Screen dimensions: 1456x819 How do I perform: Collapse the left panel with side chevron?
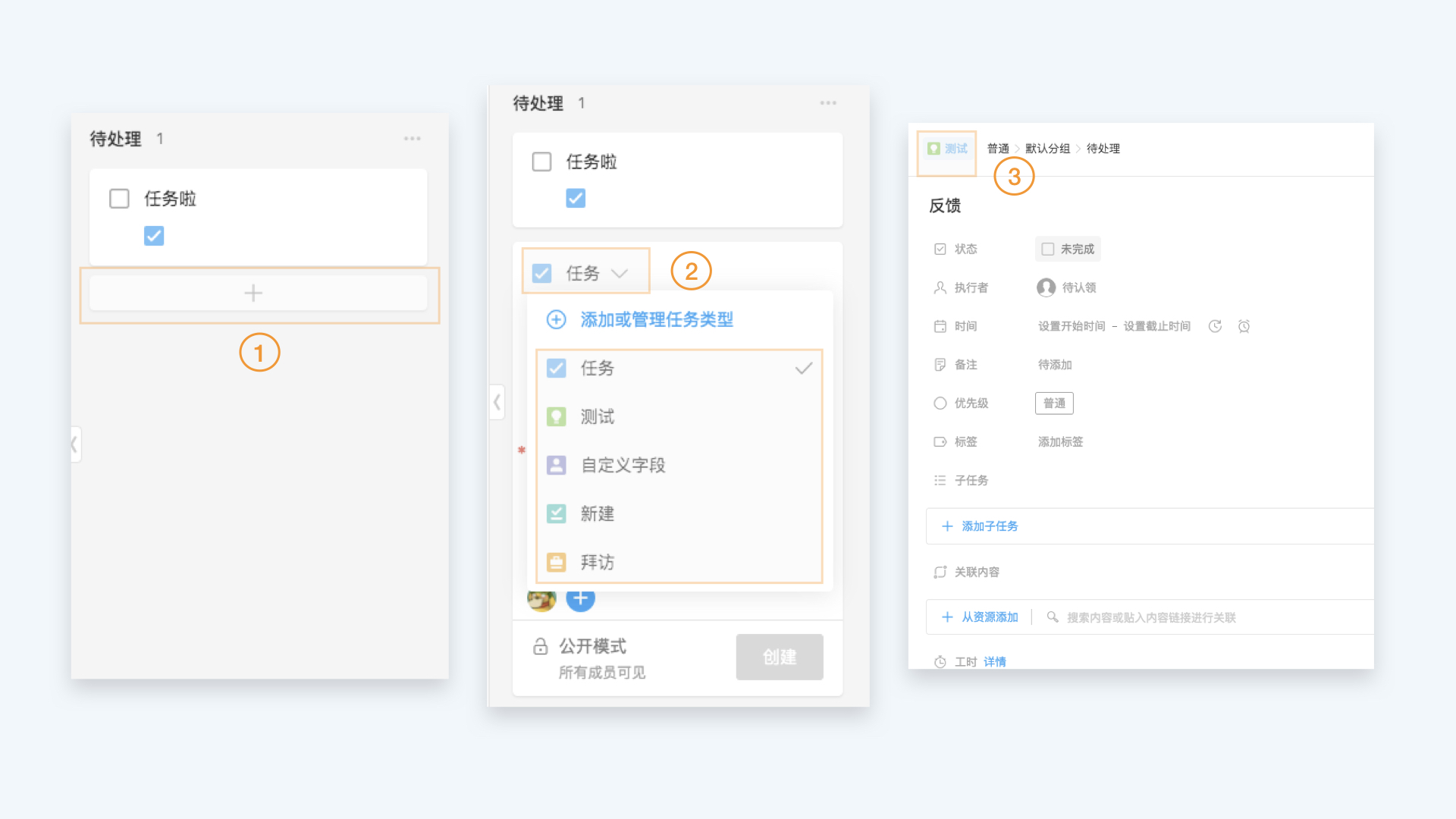click(74, 444)
